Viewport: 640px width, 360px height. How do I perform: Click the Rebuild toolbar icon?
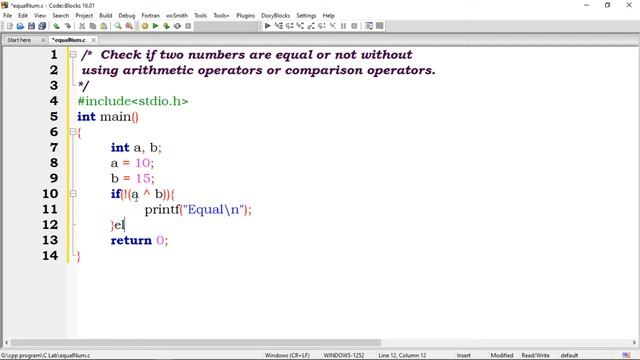pos(177,26)
